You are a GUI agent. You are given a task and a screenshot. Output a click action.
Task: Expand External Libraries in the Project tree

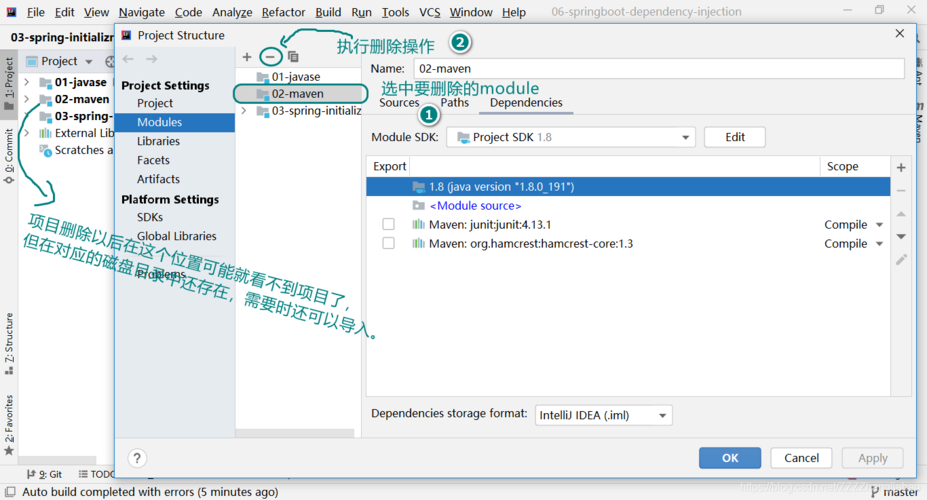click(27, 133)
